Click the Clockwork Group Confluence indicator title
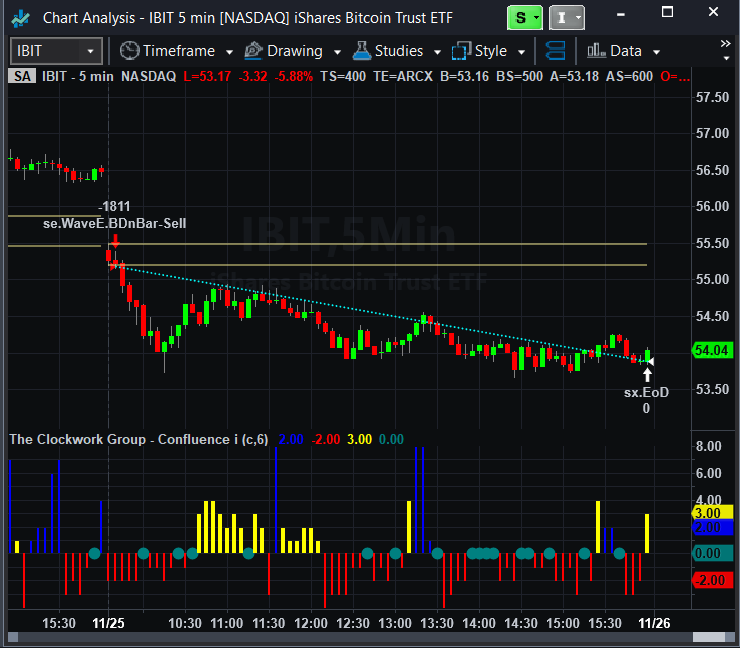 139,439
